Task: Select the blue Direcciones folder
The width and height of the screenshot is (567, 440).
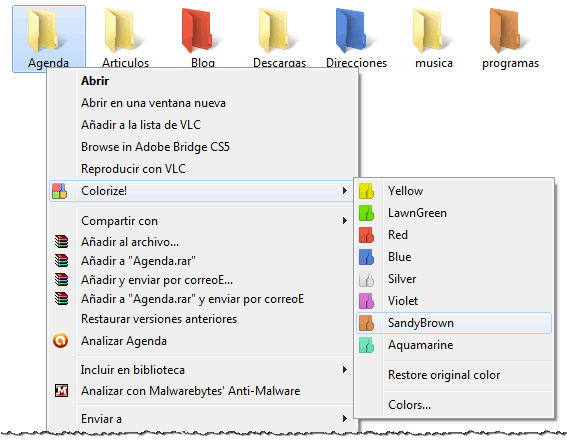Action: pyautogui.click(x=351, y=31)
